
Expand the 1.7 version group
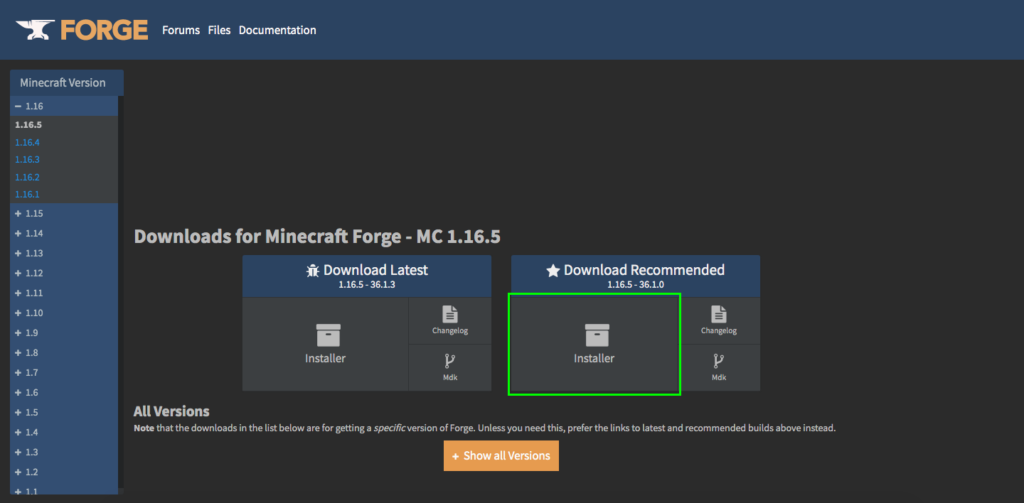[18, 372]
